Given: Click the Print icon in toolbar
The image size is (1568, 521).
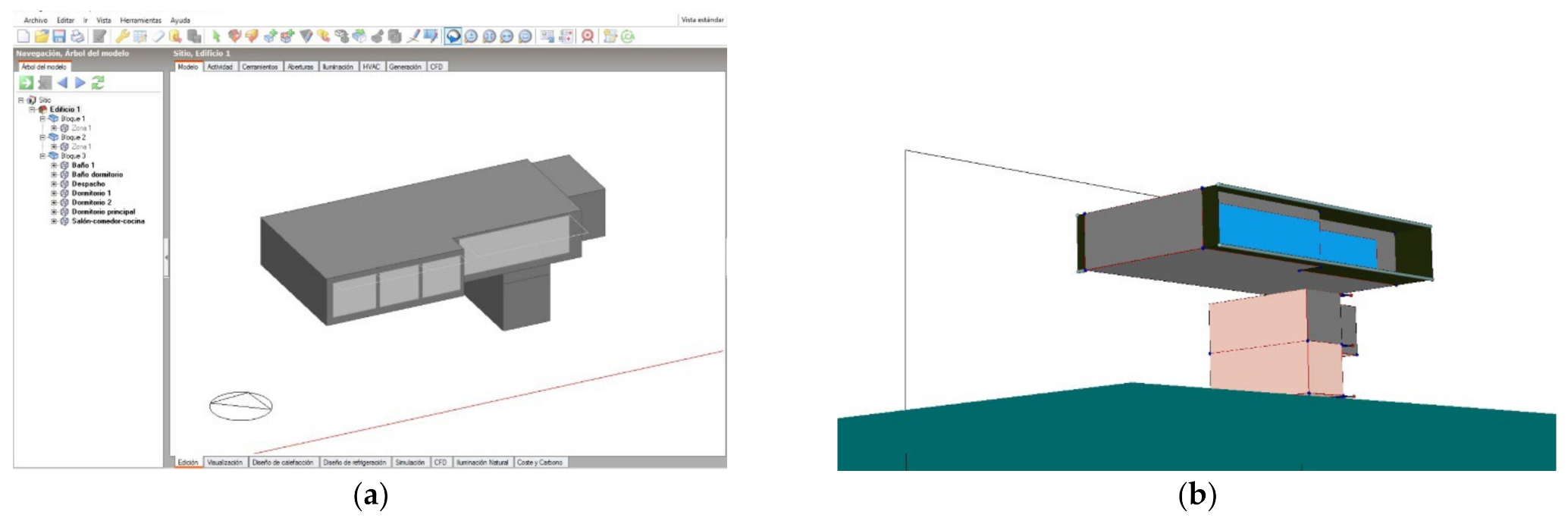Looking at the screenshot, I should tap(77, 36).
